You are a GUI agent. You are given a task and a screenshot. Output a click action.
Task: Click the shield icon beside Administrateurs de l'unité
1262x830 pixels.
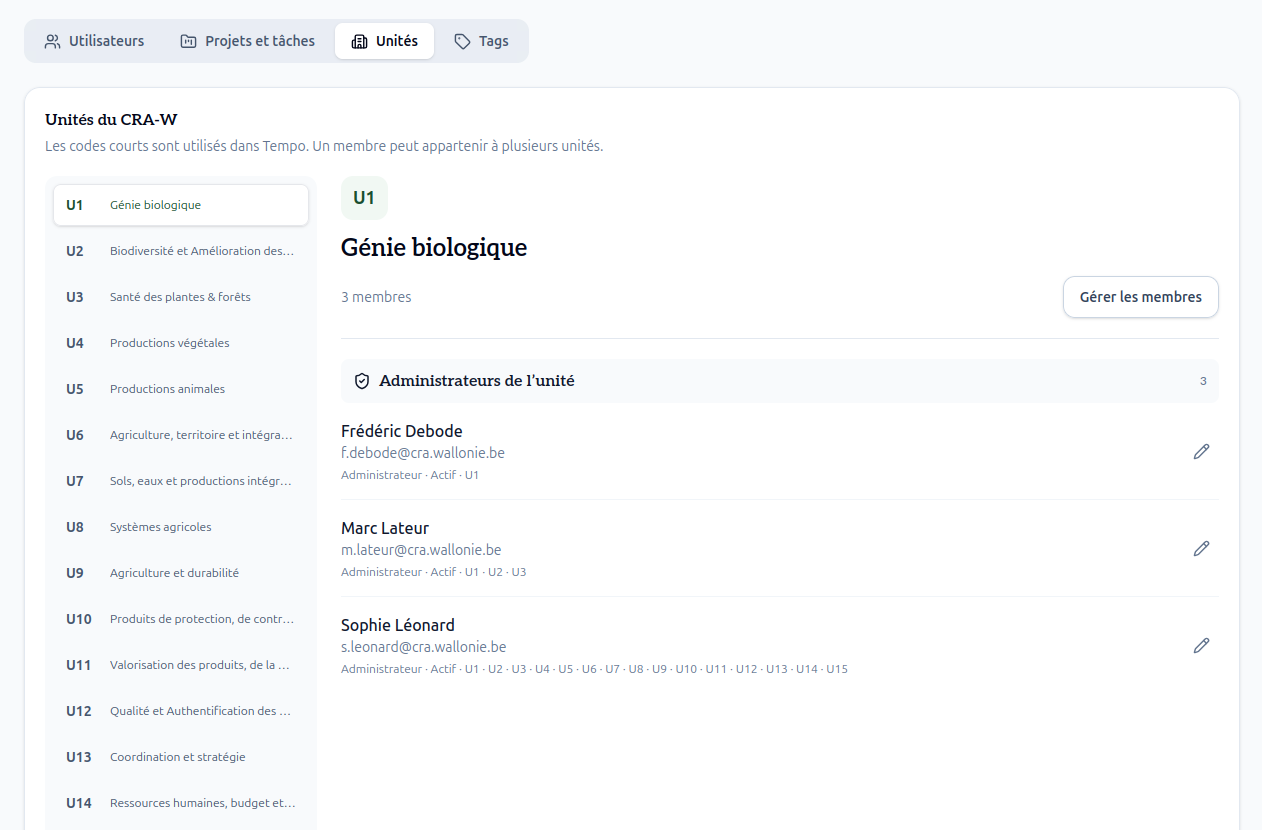pyautogui.click(x=362, y=381)
